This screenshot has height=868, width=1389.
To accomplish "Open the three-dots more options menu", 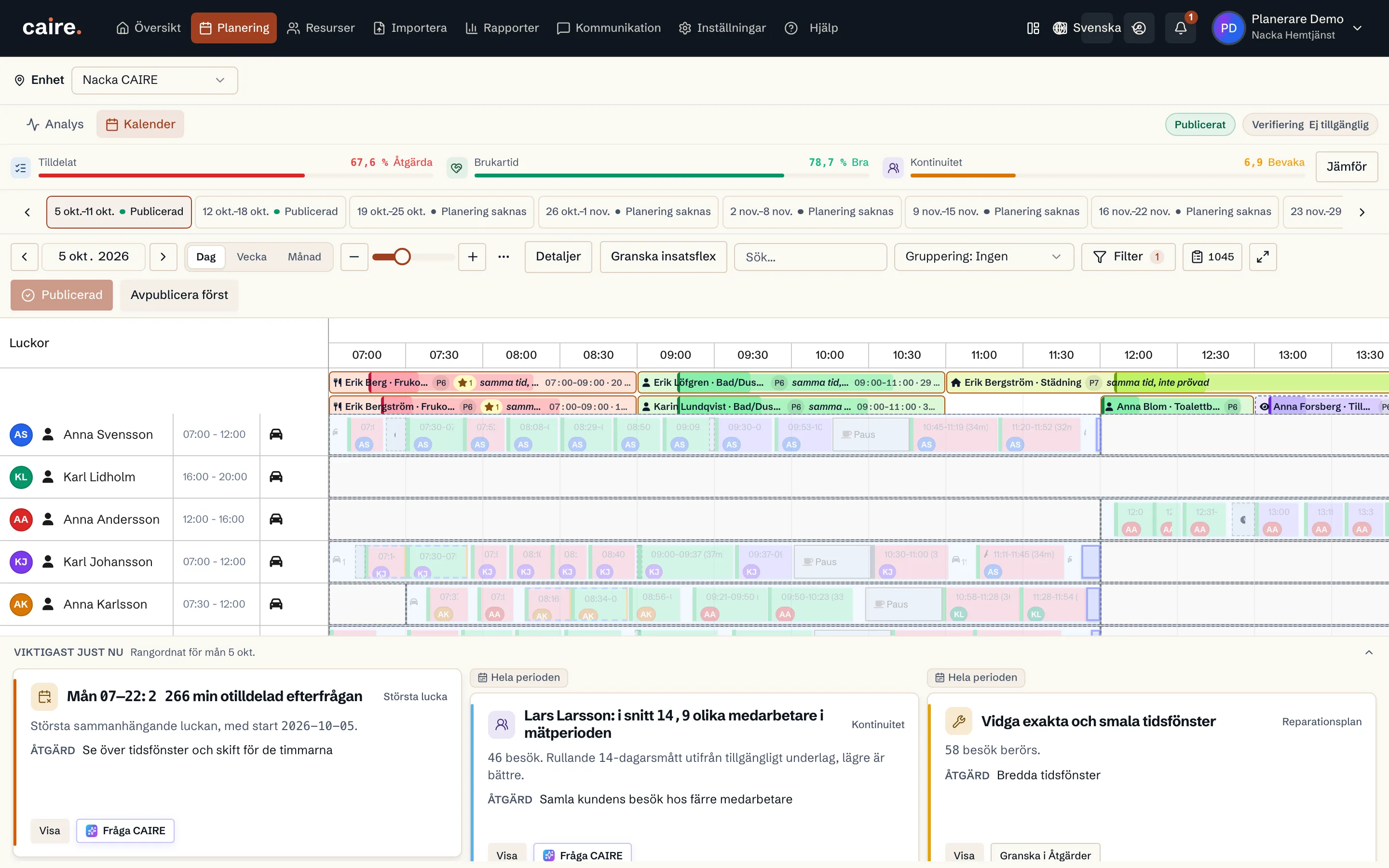I will point(504,257).
